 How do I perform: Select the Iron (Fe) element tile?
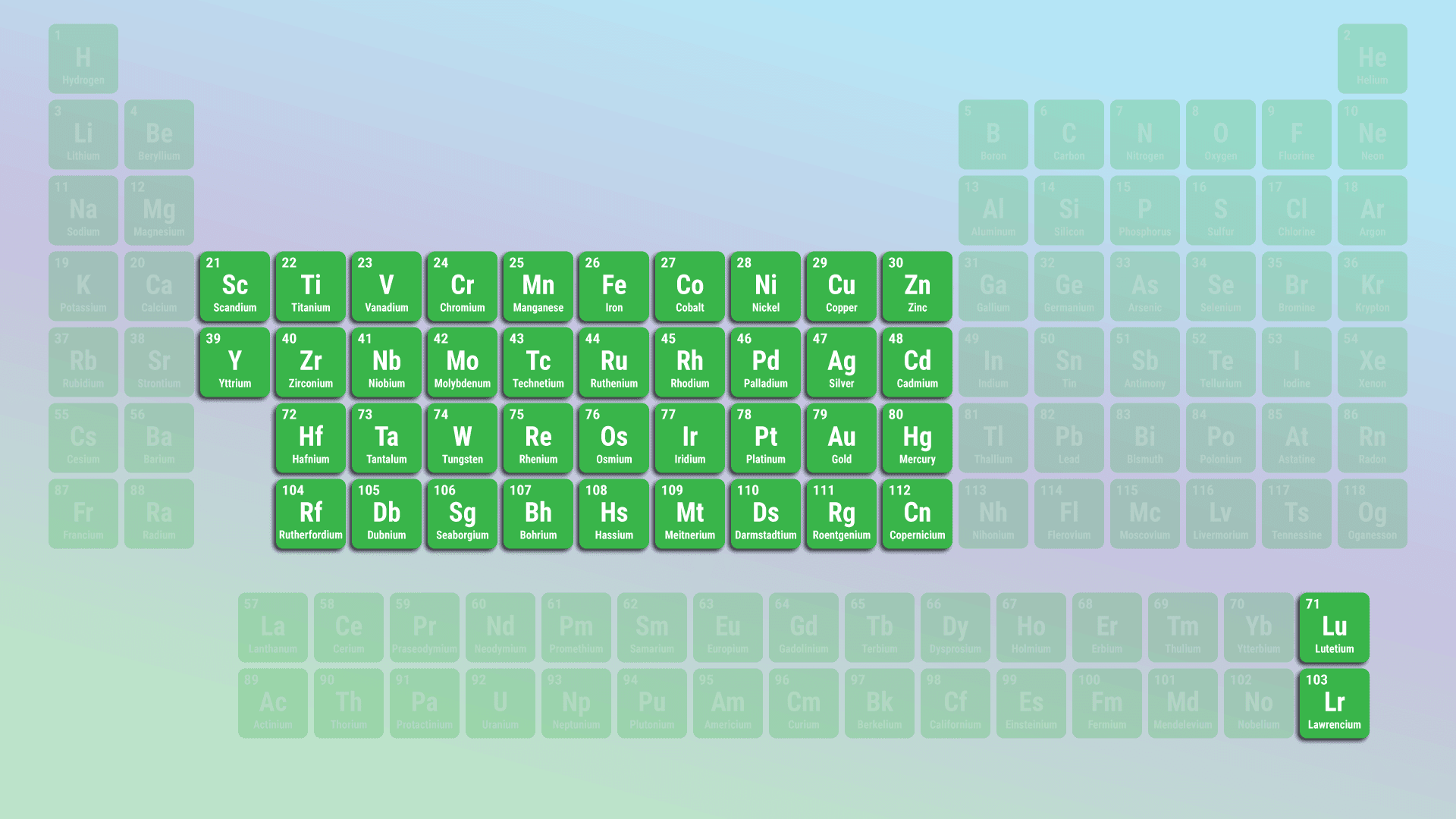[x=613, y=286]
